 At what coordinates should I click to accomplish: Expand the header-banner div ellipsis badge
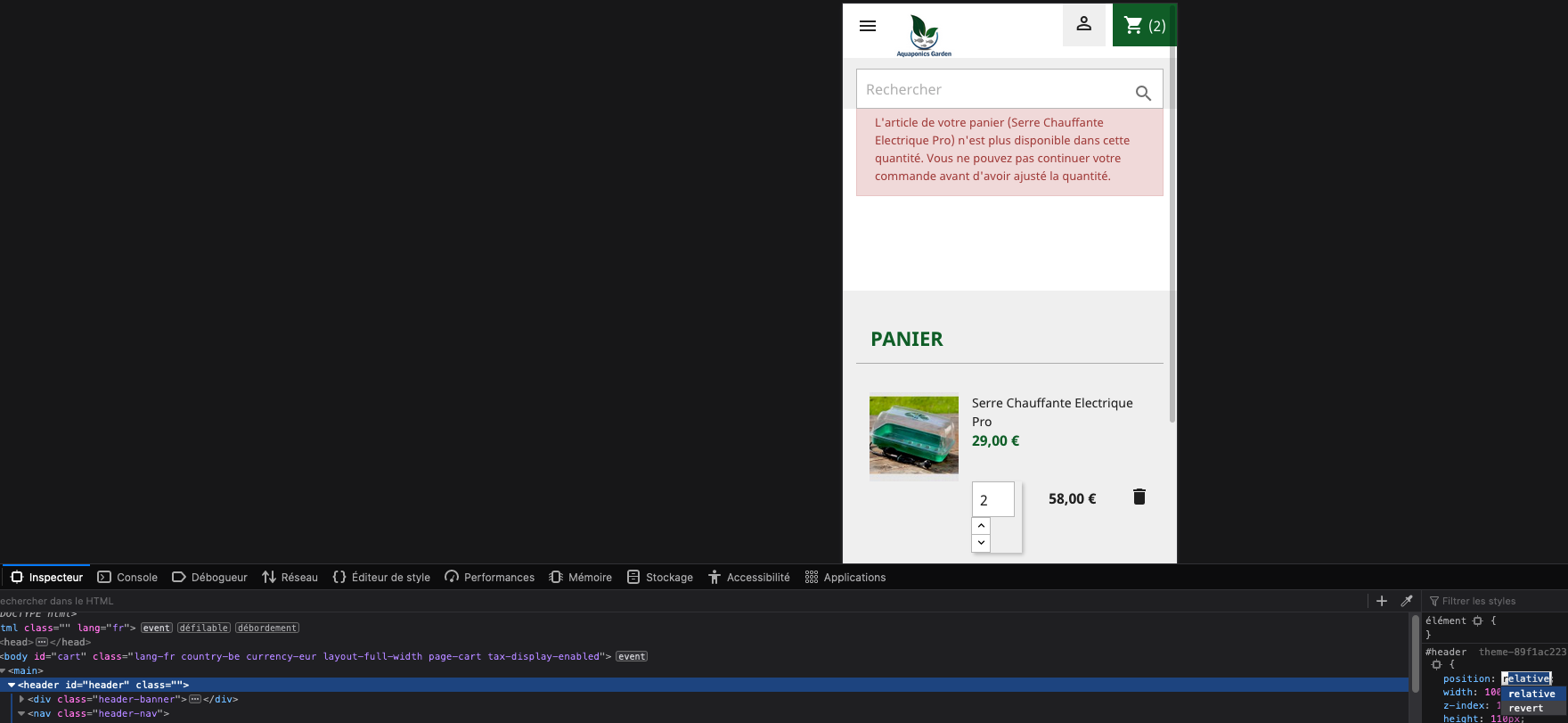tap(195, 699)
